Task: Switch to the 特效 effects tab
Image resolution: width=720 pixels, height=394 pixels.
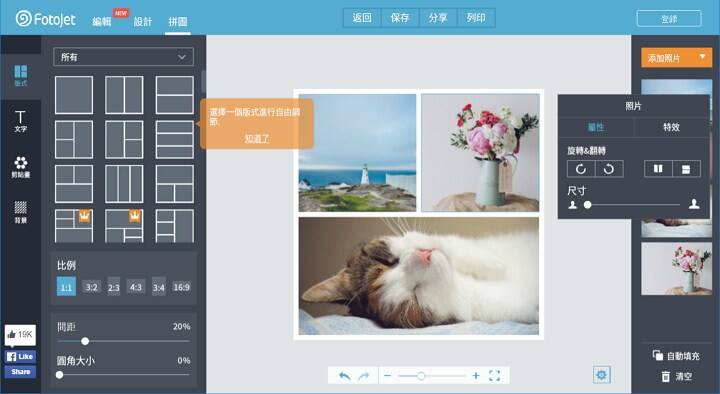Action: tap(671, 127)
